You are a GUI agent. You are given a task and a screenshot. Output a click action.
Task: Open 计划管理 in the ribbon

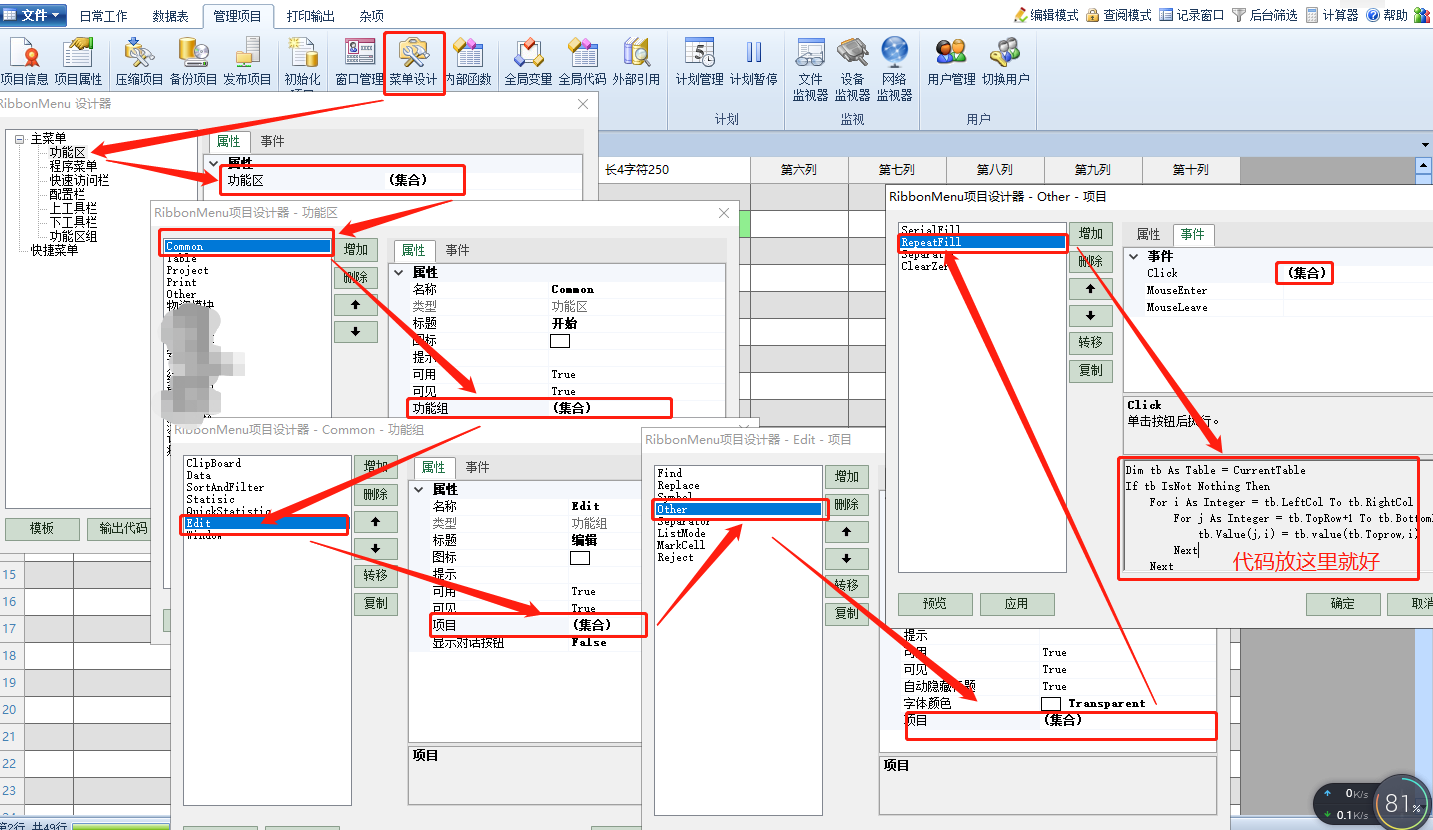pos(699,62)
